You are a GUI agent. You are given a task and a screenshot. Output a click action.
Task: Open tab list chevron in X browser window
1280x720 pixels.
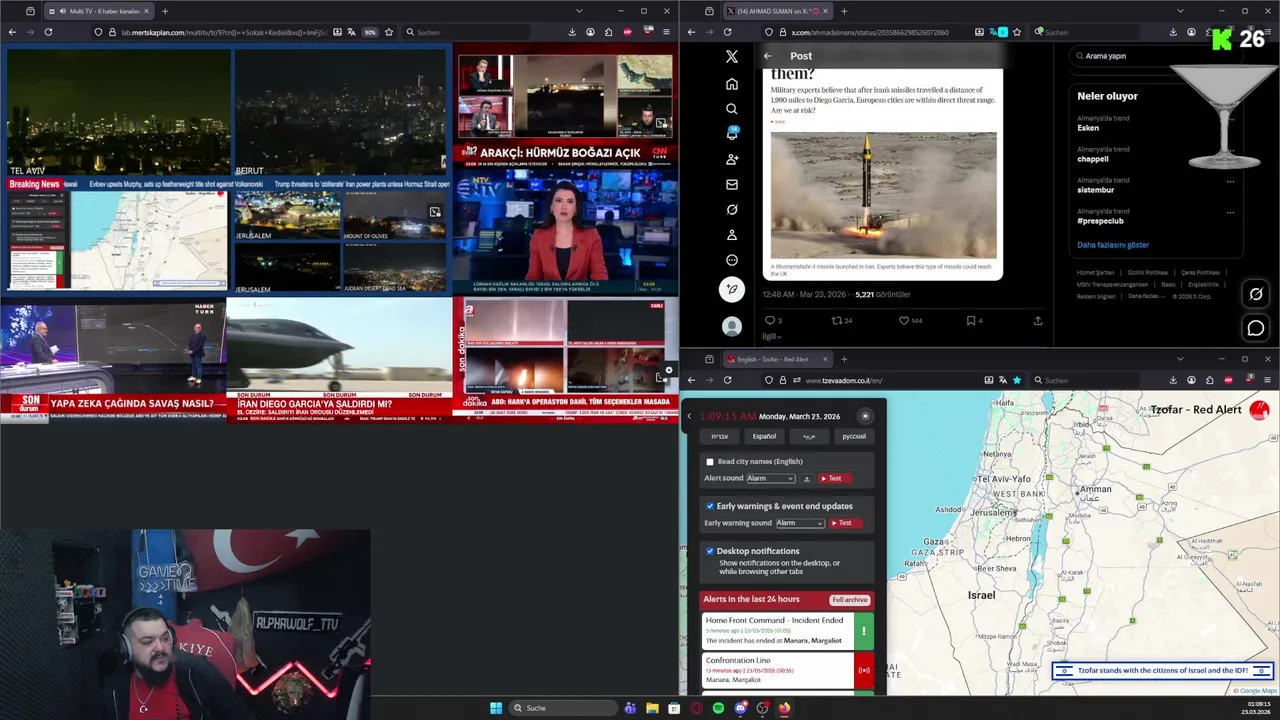coord(1180,11)
